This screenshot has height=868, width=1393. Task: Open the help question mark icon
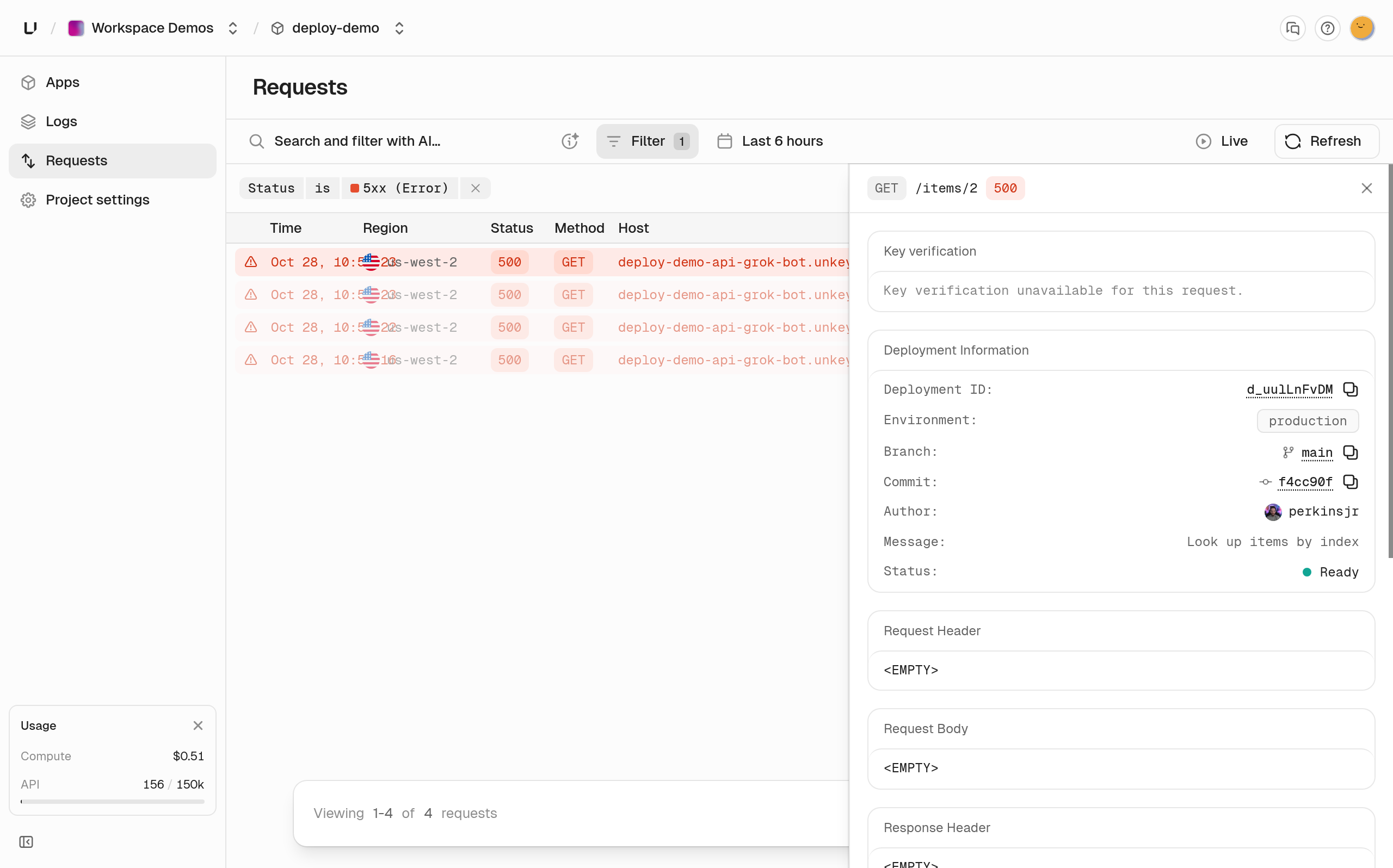point(1327,28)
